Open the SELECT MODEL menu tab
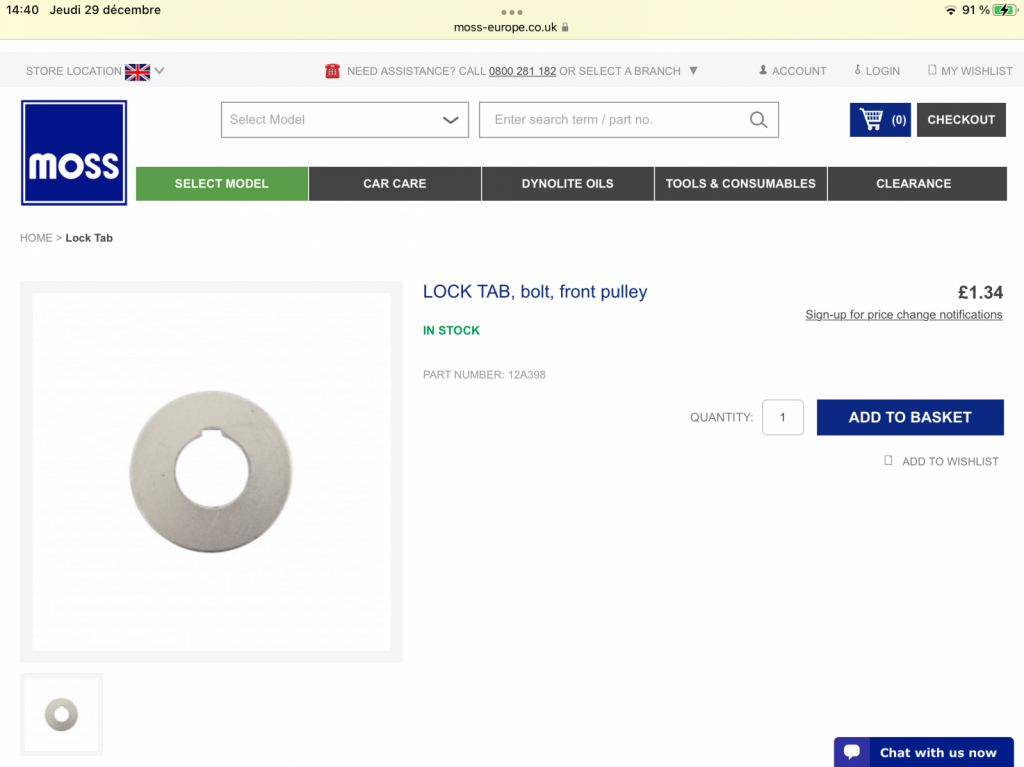The width and height of the screenshot is (1024, 767). pyautogui.click(x=221, y=184)
